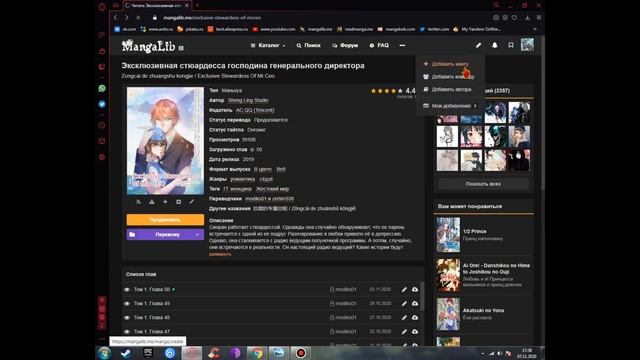Edit Глава 50 with pencil icon
This screenshot has width=640, height=360.
pos(404,289)
